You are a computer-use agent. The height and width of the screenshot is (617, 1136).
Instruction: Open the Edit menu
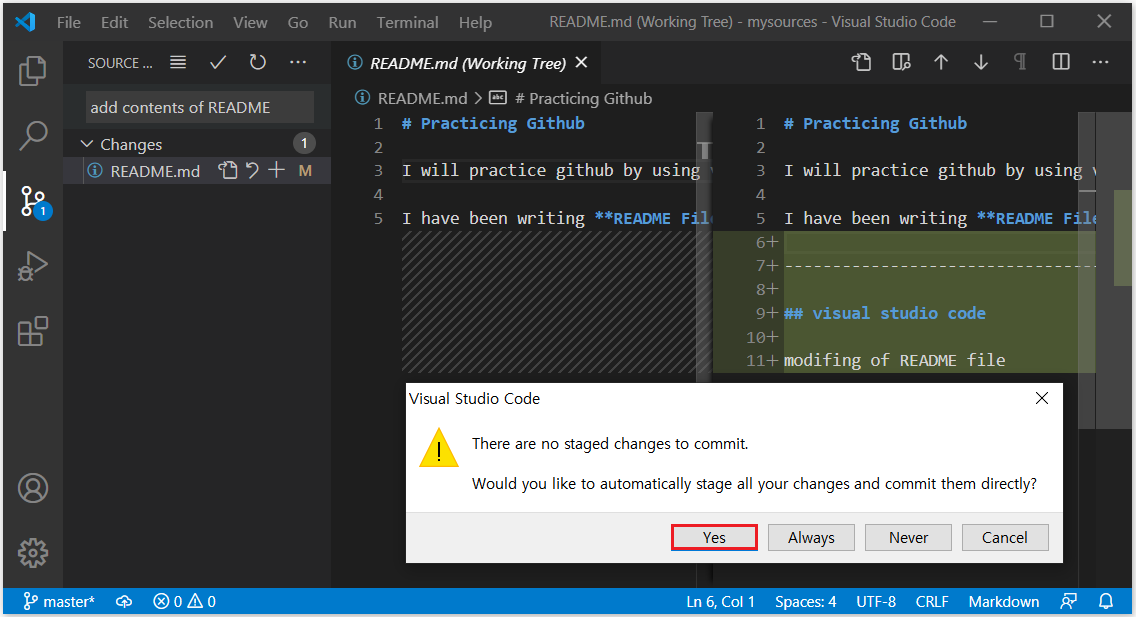click(x=114, y=22)
